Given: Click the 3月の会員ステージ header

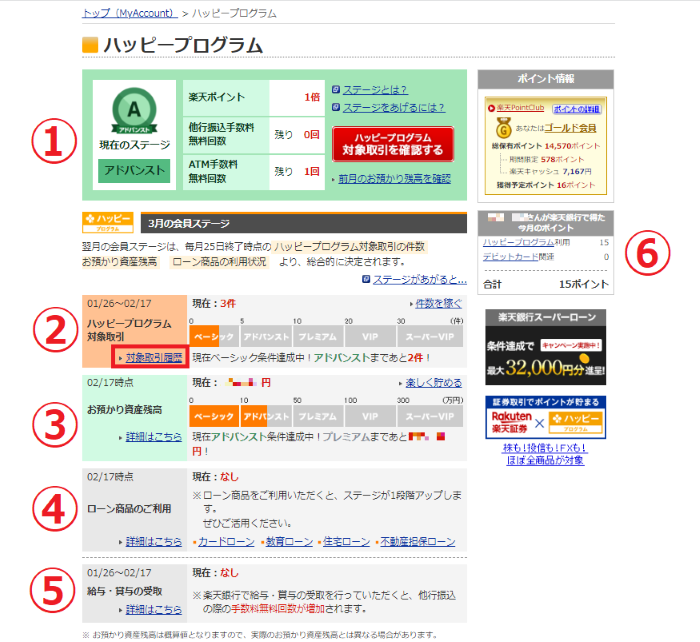Looking at the screenshot, I should click(304, 223).
